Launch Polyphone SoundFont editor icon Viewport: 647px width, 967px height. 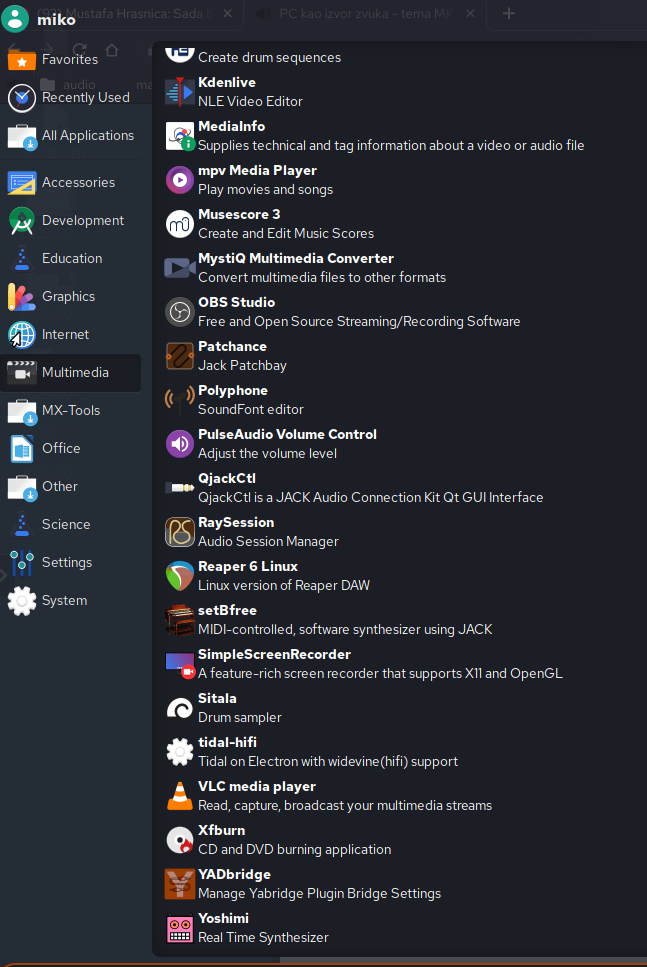179,400
